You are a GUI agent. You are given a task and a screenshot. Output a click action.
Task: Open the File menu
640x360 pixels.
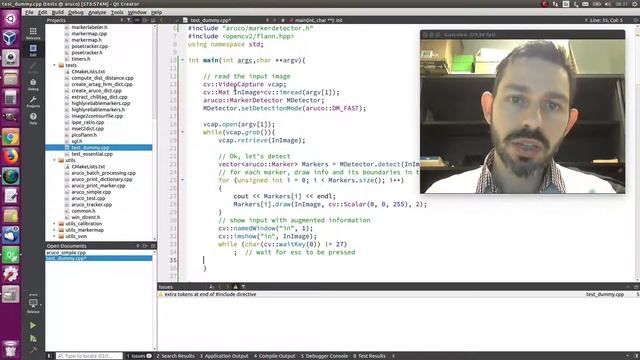29,12
